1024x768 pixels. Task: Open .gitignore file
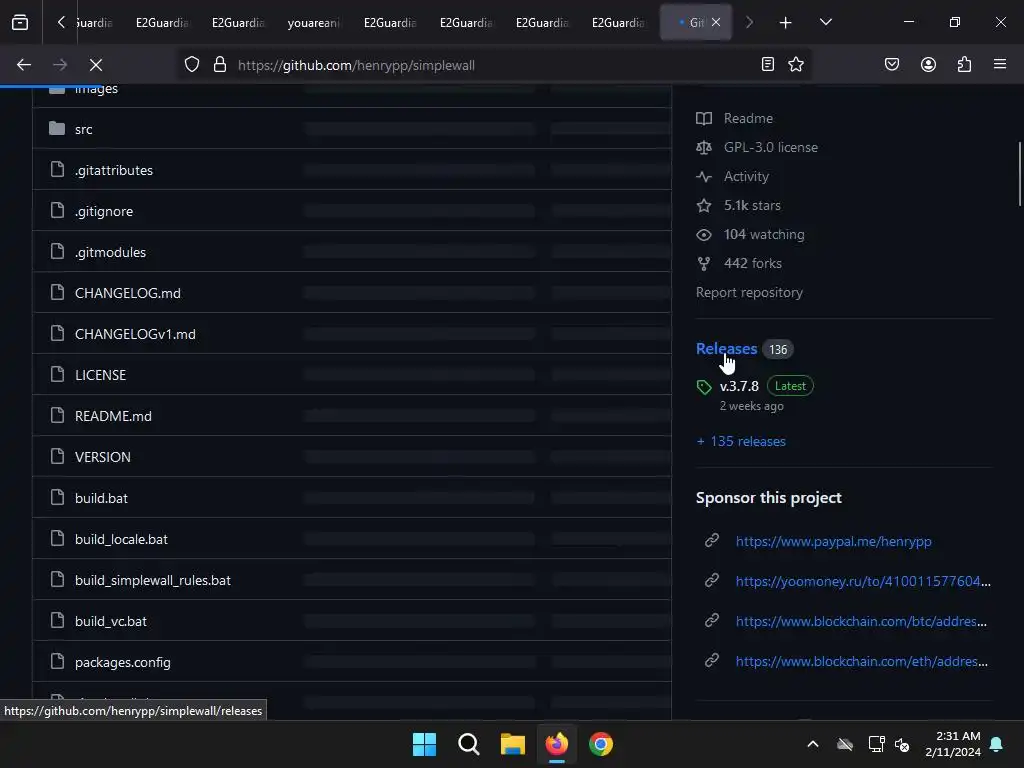104,212
